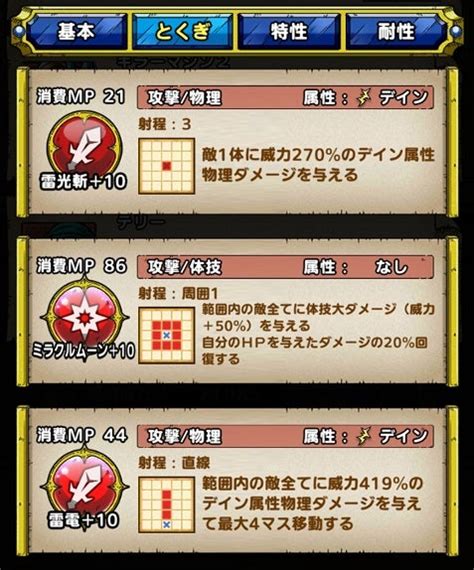
Task: Click the 威力419% description text
Action: tap(313, 504)
